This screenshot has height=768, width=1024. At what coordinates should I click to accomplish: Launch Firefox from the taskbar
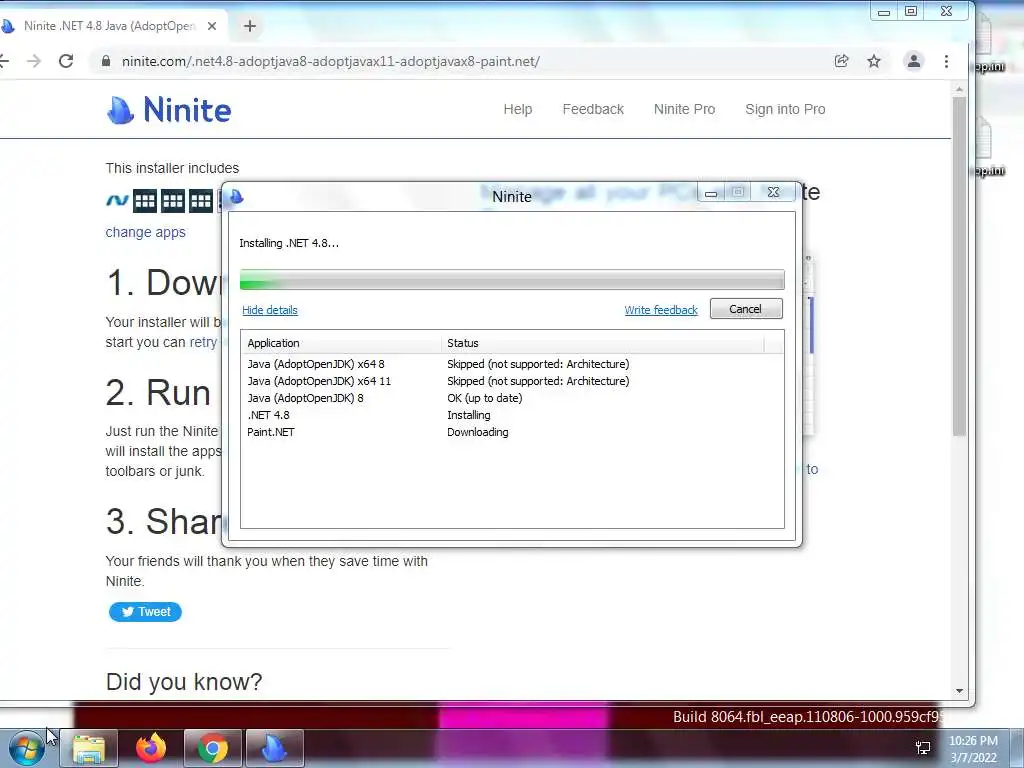pyautogui.click(x=151, y=748)
